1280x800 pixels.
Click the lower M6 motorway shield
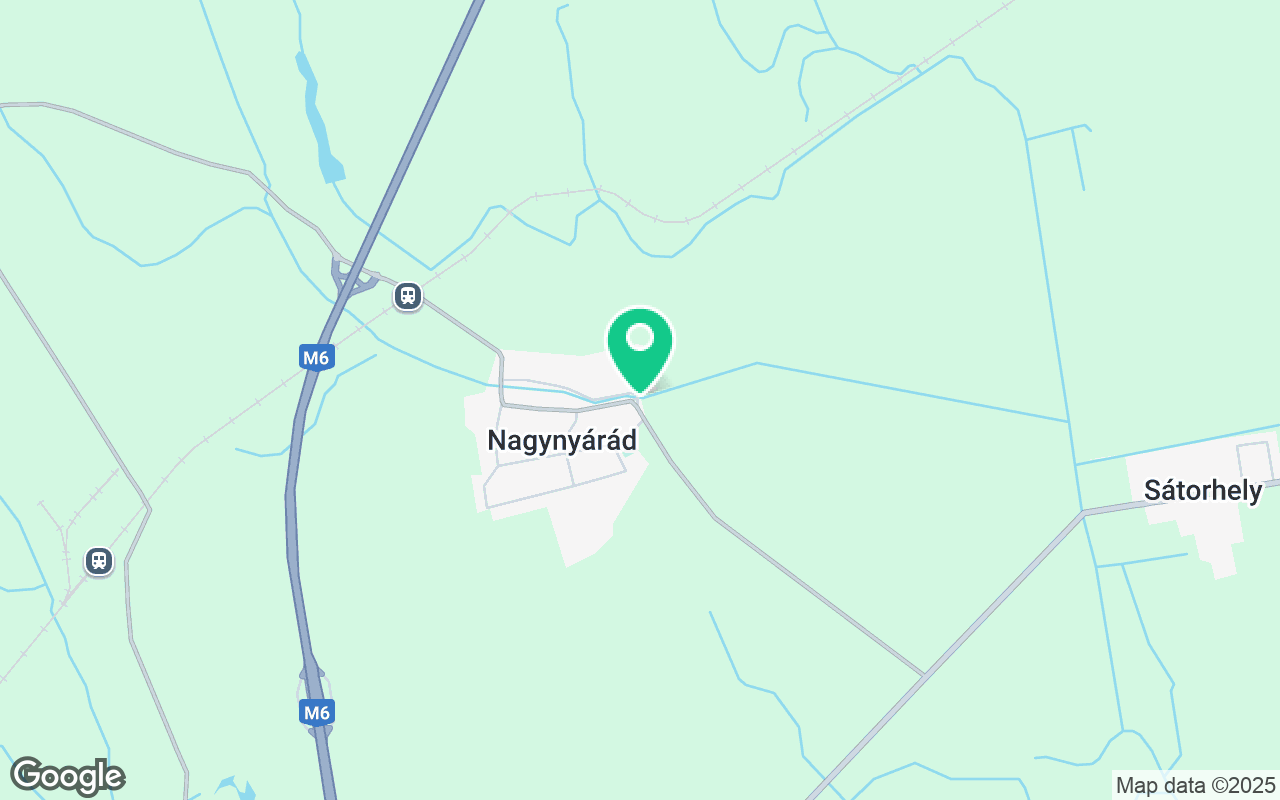pos(316,713)
